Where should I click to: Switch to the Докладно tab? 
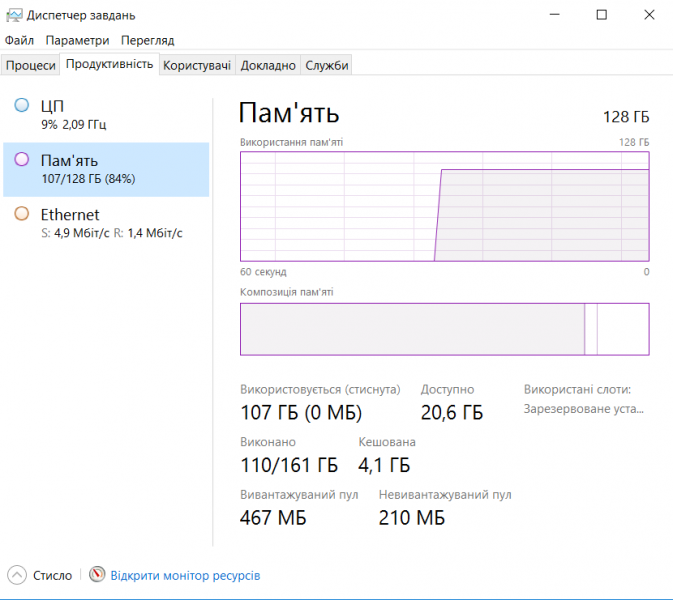point(268,65)
